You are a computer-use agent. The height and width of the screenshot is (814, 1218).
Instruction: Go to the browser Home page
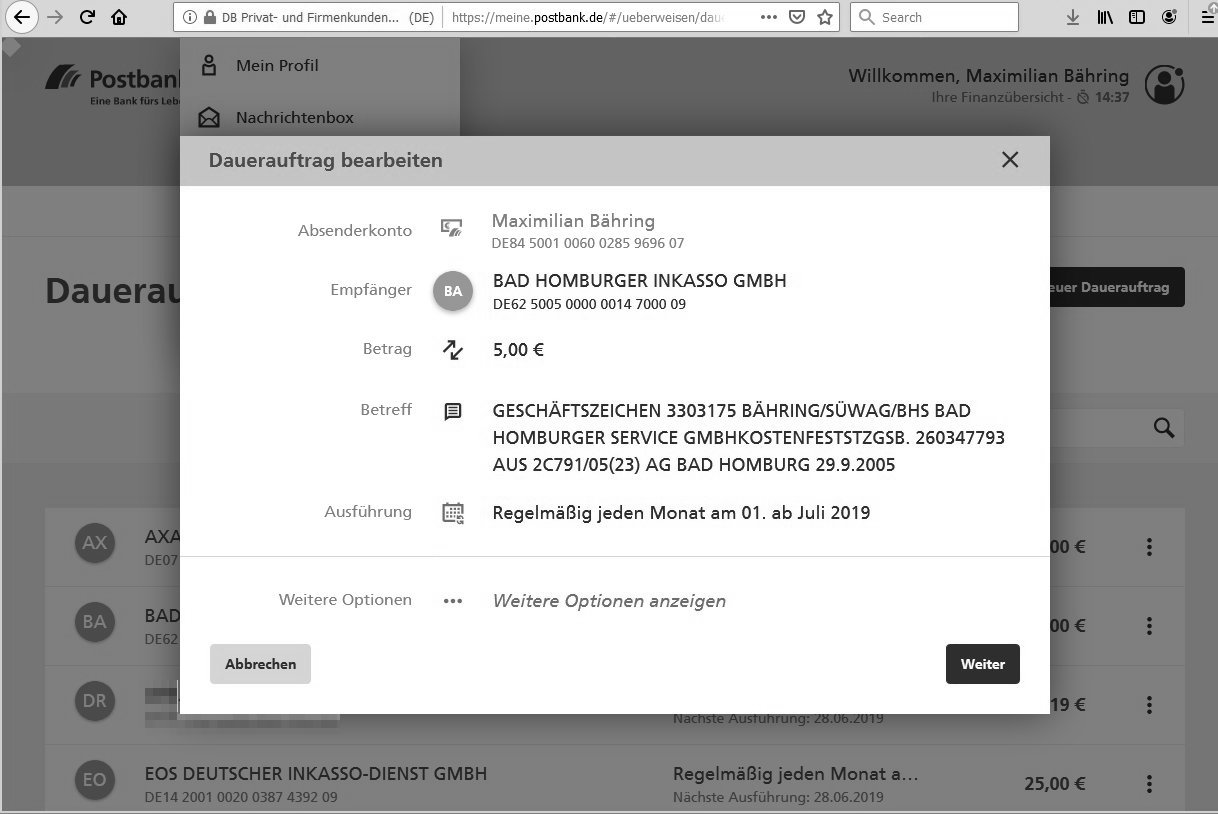click(x=119, y=17)
